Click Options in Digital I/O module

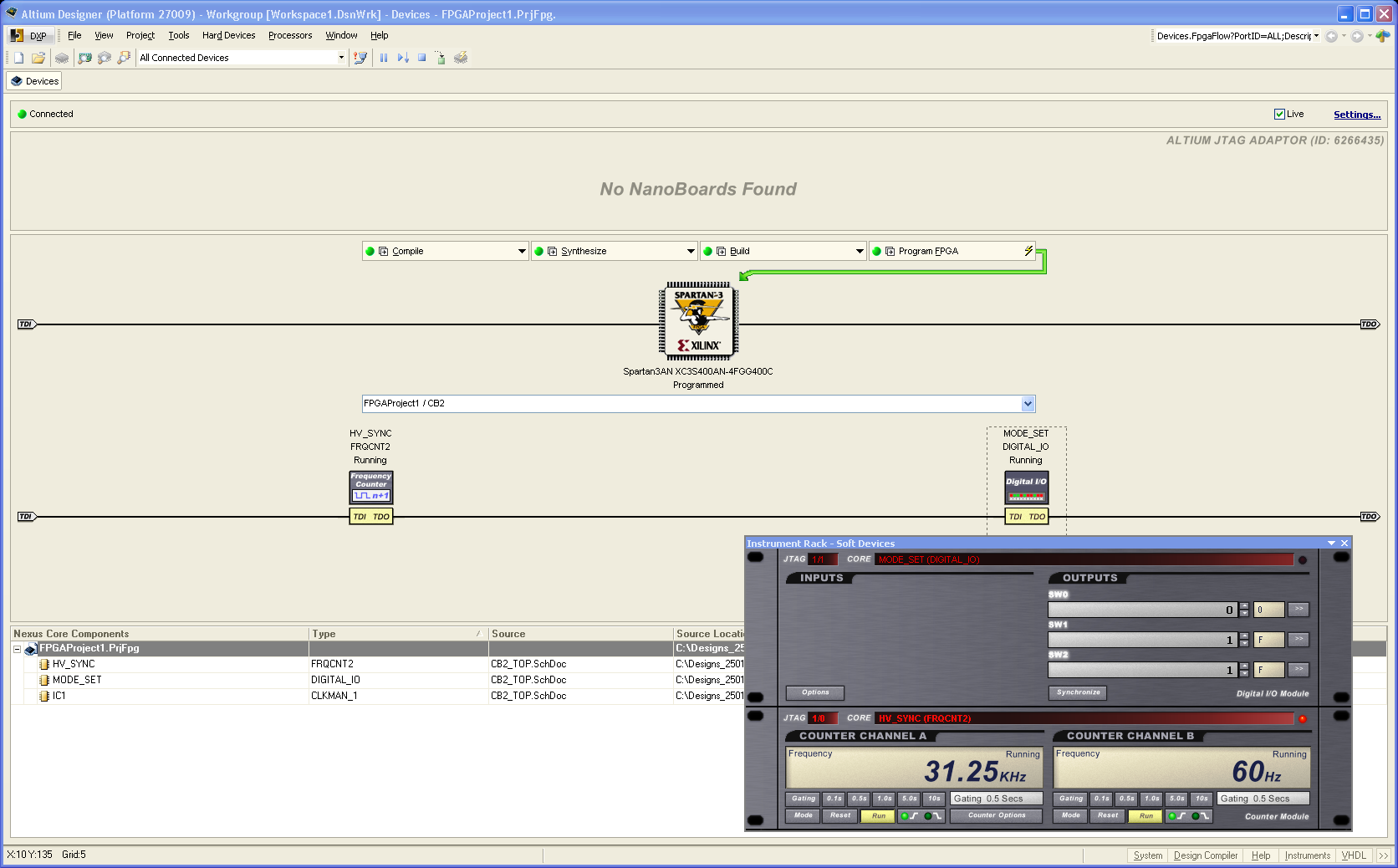(x=815, y=692)
